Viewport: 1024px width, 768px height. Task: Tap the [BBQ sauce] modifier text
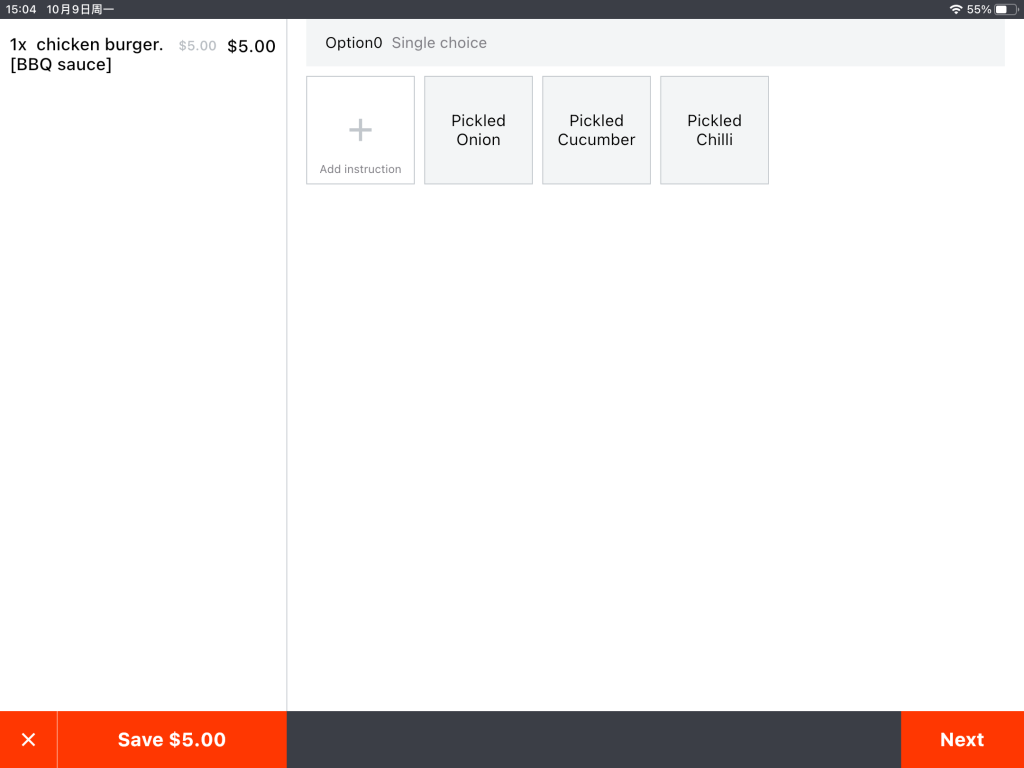(60, 65)
